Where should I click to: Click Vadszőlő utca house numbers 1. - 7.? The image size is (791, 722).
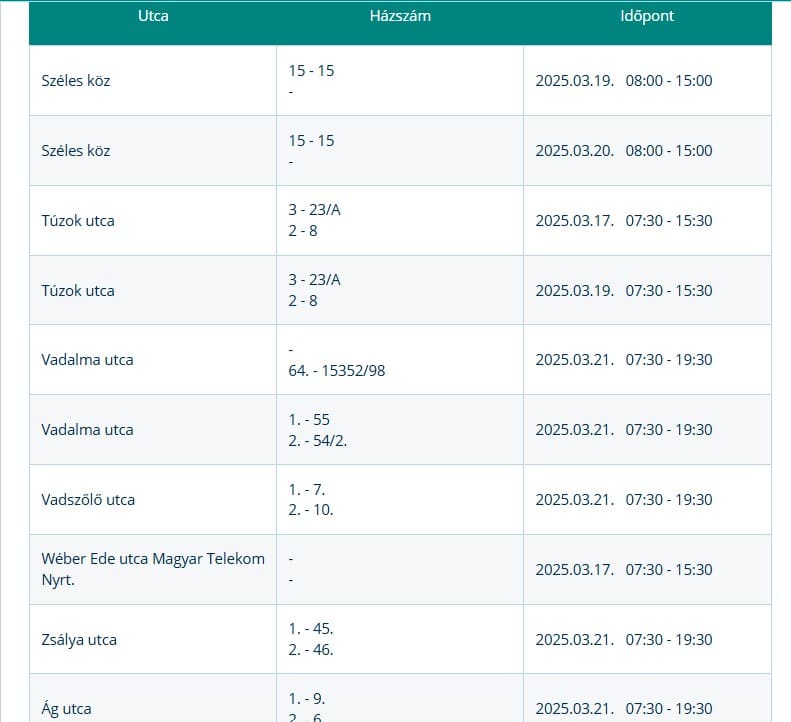tap(310, 490)
